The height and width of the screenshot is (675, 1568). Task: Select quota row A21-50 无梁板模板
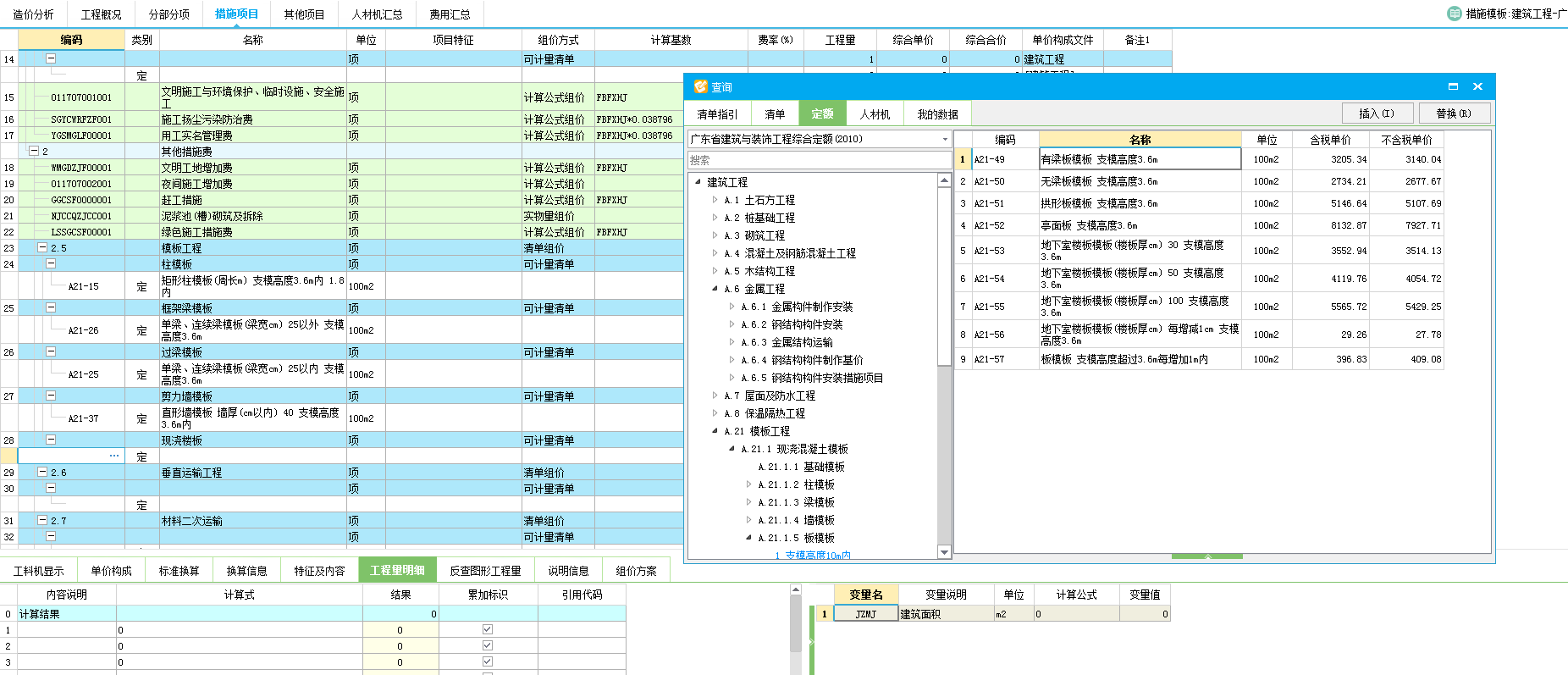click(1199, 181)
